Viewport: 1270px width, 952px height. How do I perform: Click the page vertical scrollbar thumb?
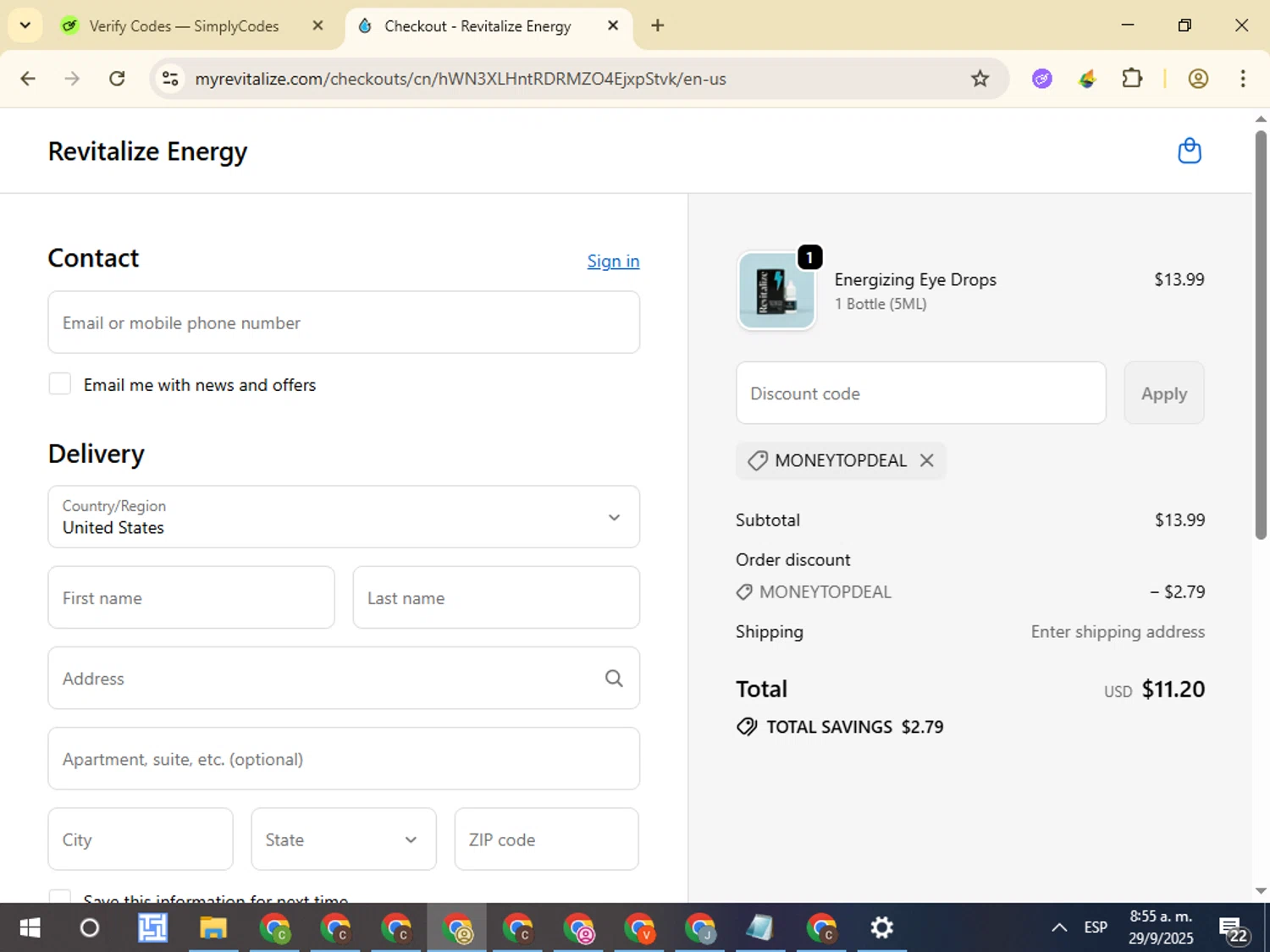pos(1261,334)
